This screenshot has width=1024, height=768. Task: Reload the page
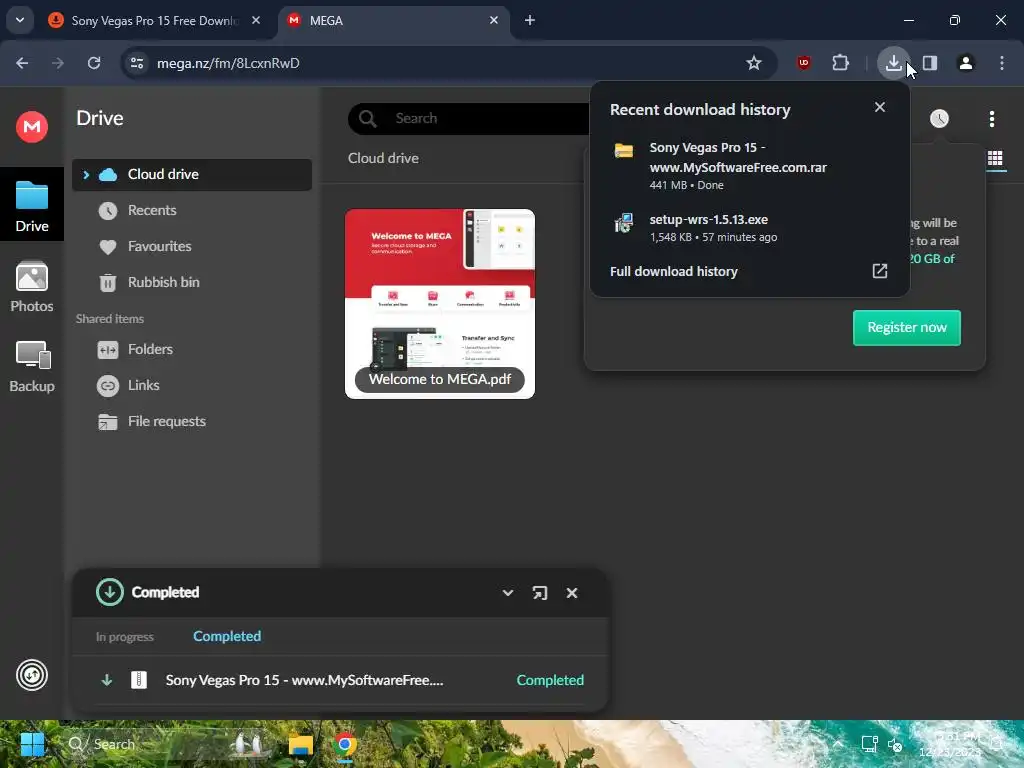point(94,63)
